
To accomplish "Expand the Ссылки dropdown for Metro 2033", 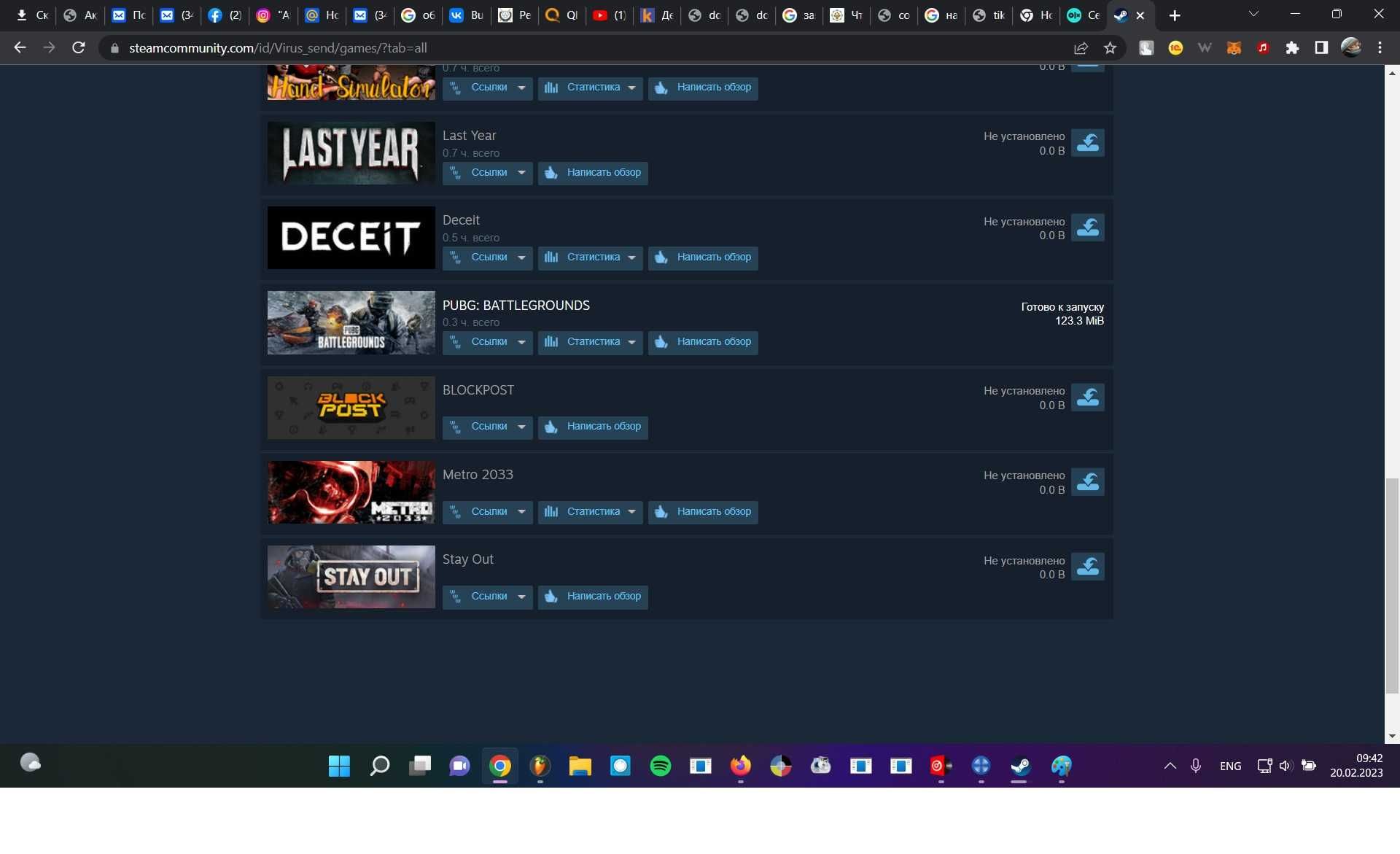I will click(487, 512).
